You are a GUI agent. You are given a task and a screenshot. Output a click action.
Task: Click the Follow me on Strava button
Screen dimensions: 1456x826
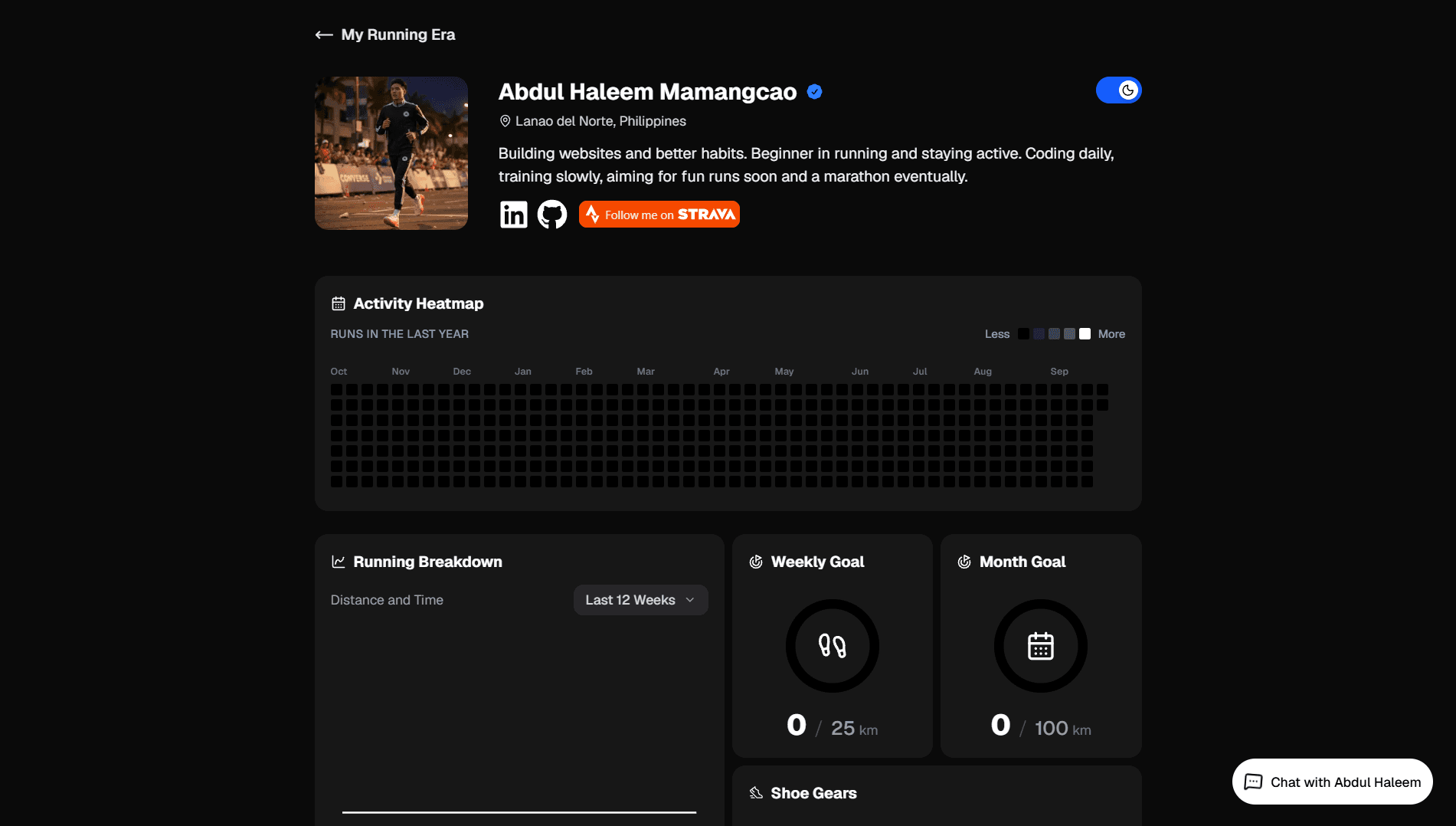pos(659,215)
